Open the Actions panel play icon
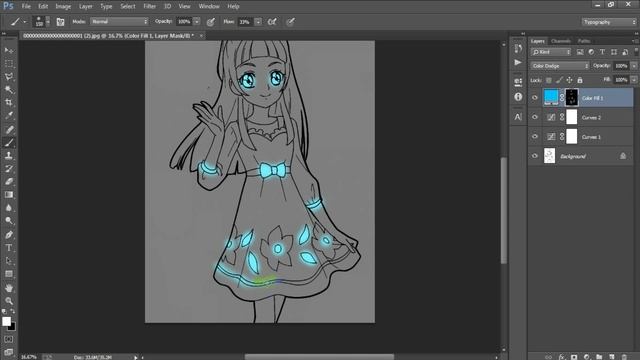The image size is (640, 360). [x=518, y=62]
